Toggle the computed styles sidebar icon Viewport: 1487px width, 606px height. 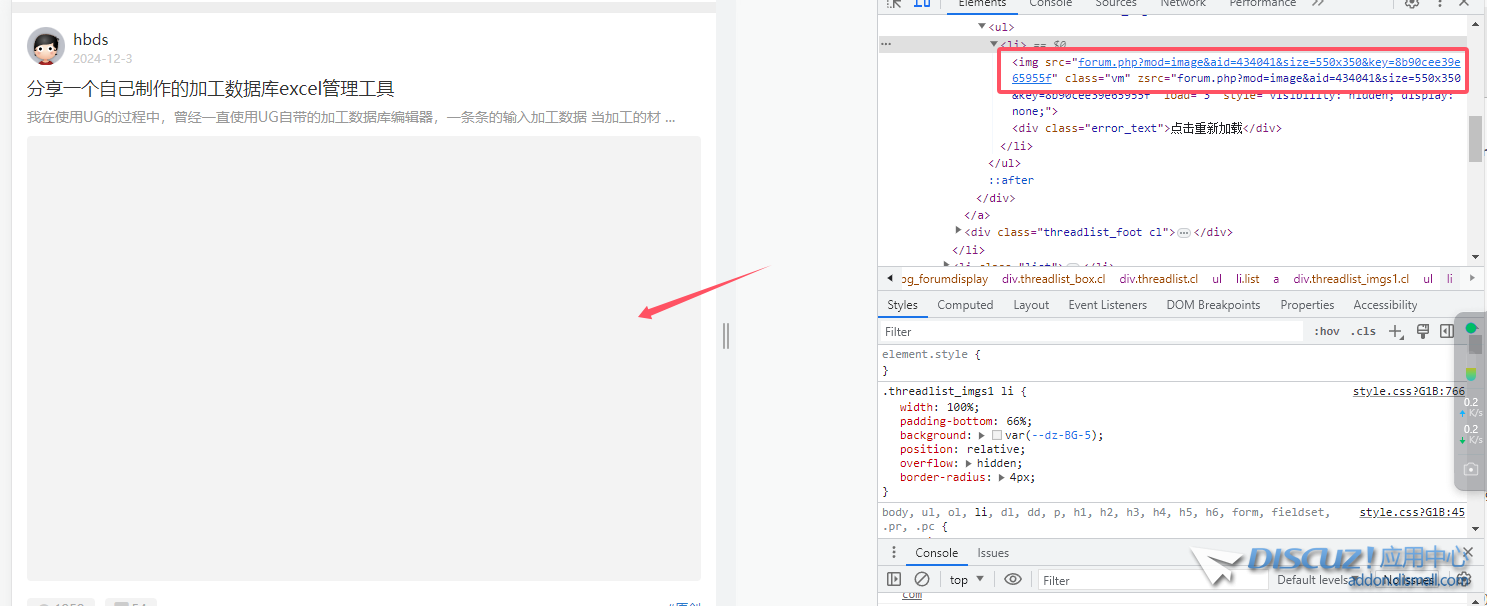pyautogui.click(x=1446, y=331)
